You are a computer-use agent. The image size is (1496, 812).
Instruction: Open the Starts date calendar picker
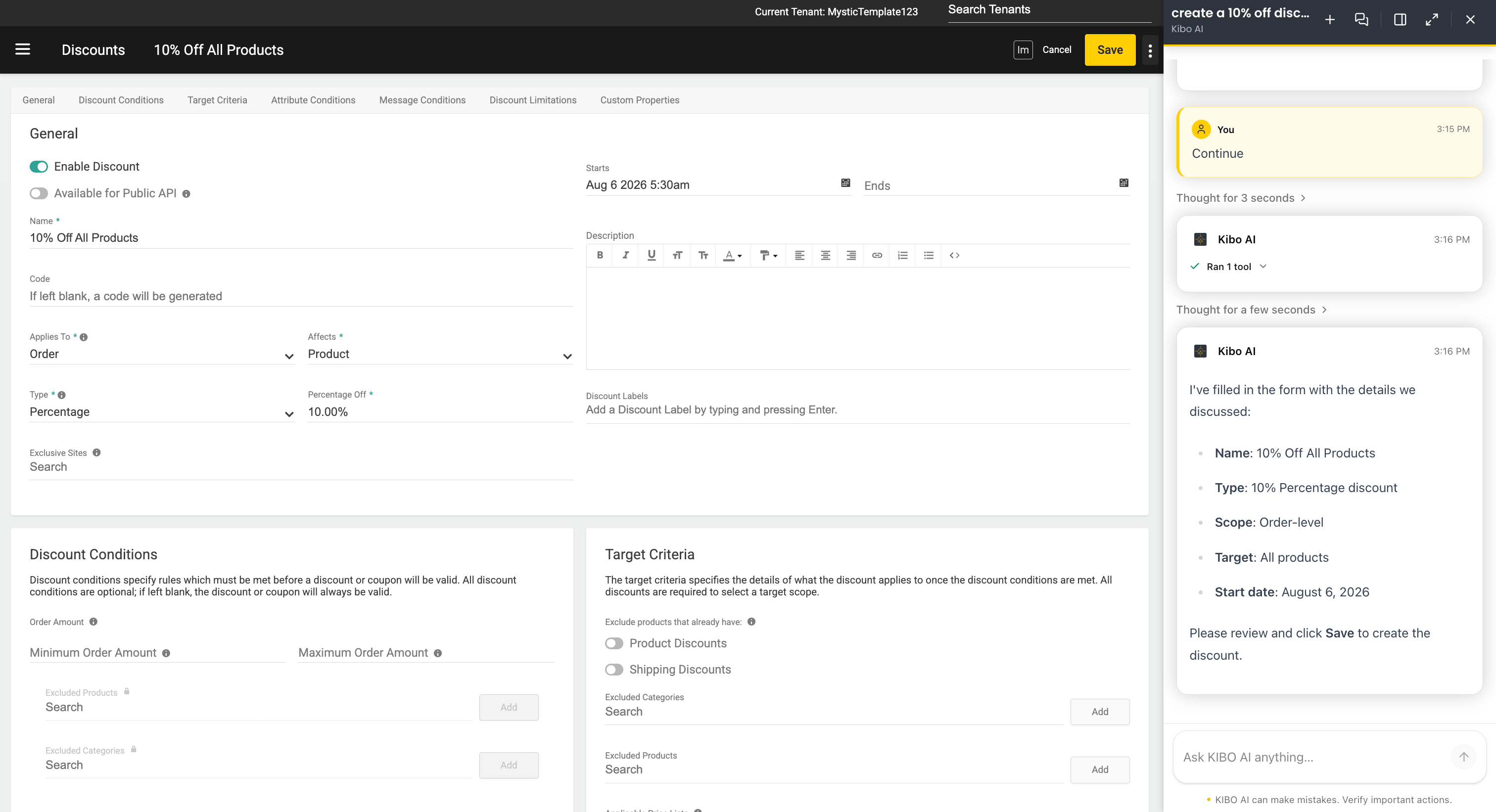845,183
